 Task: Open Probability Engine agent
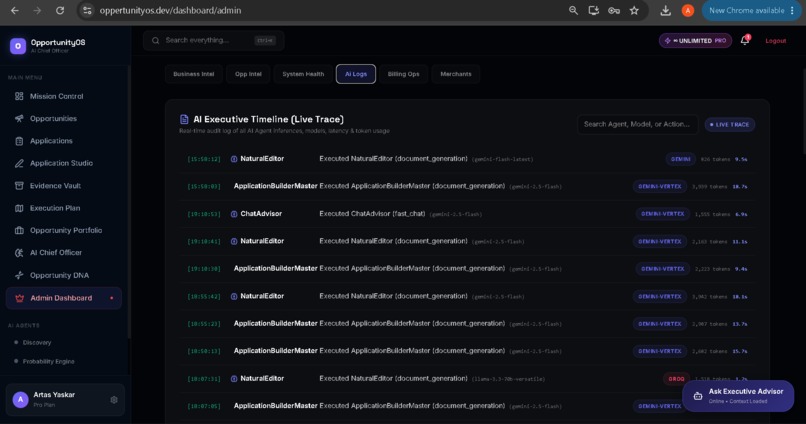click(x=48, y=361)
